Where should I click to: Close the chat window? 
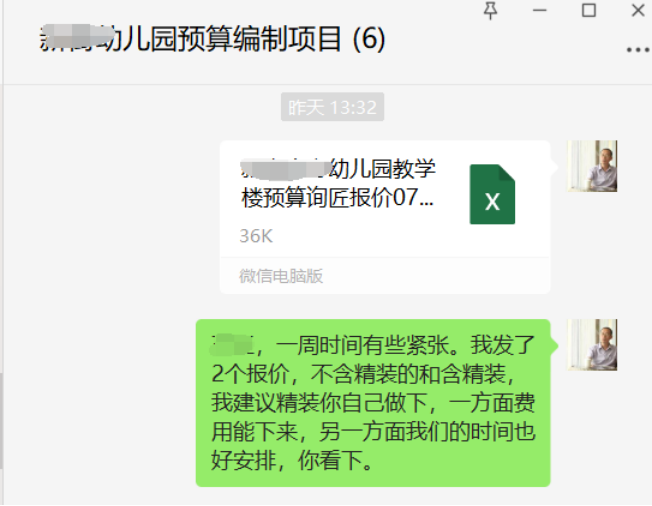click(638, 10)
